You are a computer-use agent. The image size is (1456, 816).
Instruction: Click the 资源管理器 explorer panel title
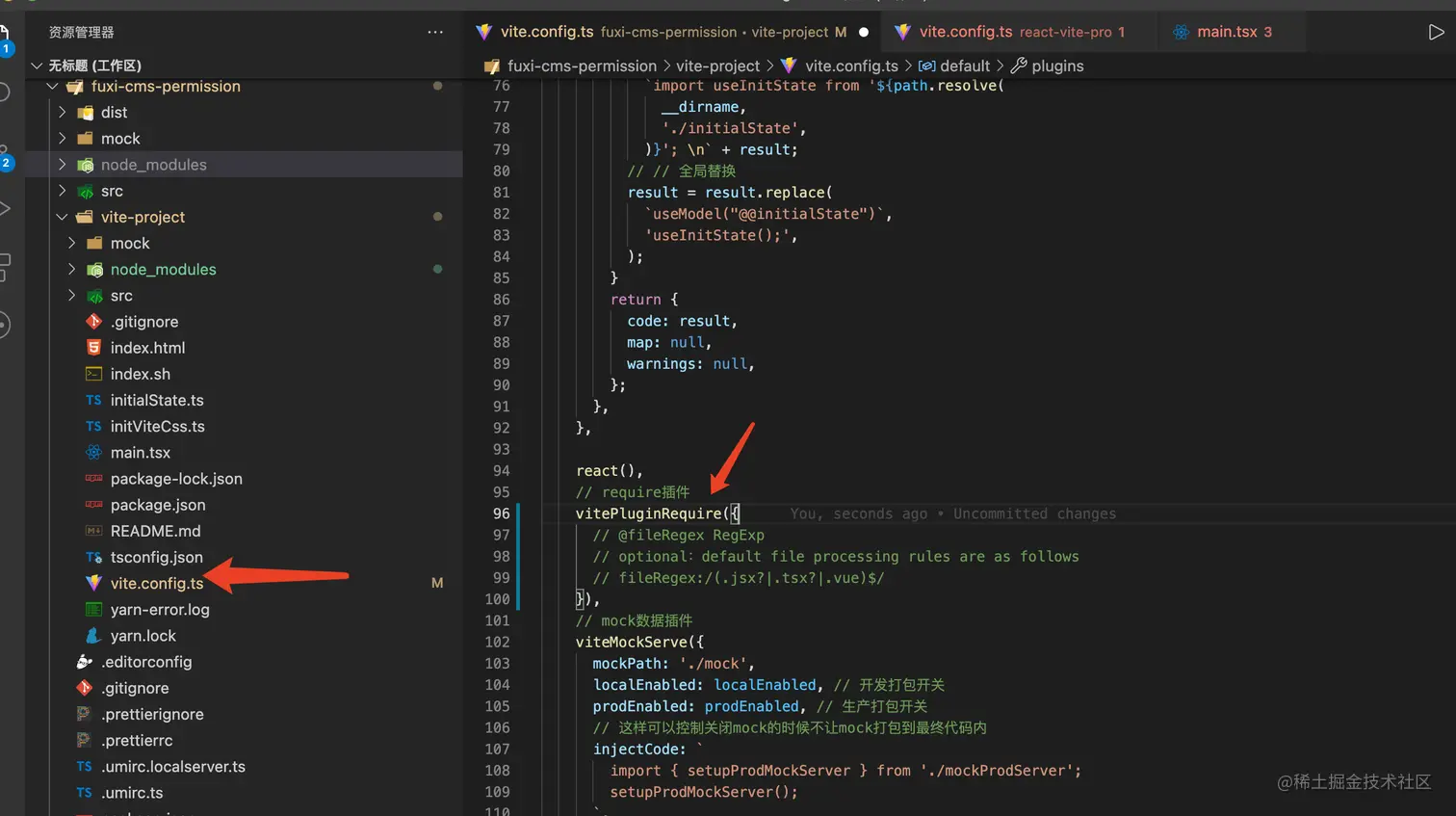[82, 32]
